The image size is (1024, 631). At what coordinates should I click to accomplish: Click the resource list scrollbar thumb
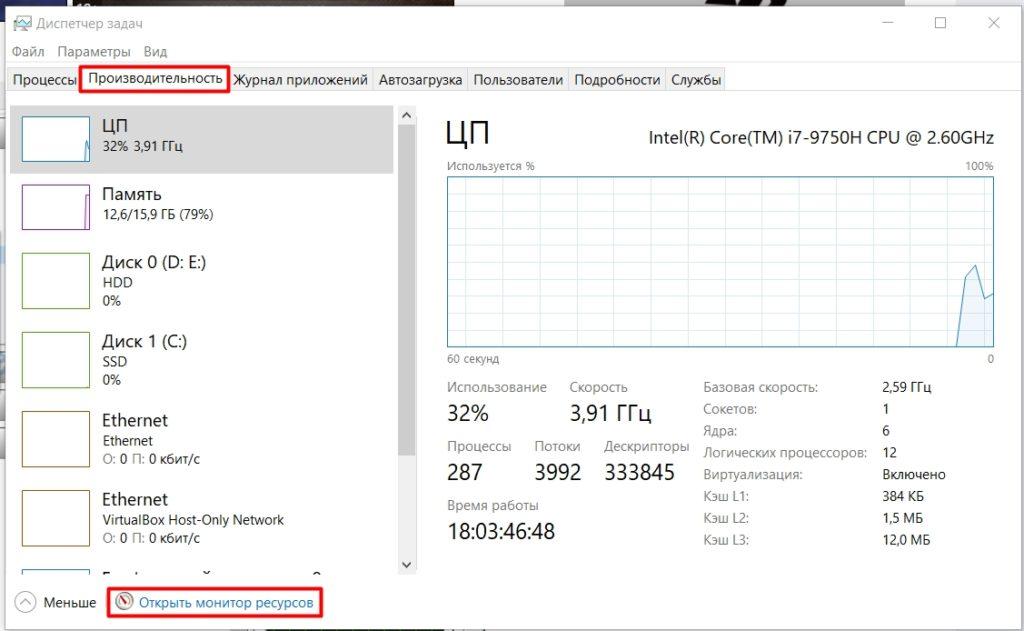pyautogui.click(x=406, y=291)
